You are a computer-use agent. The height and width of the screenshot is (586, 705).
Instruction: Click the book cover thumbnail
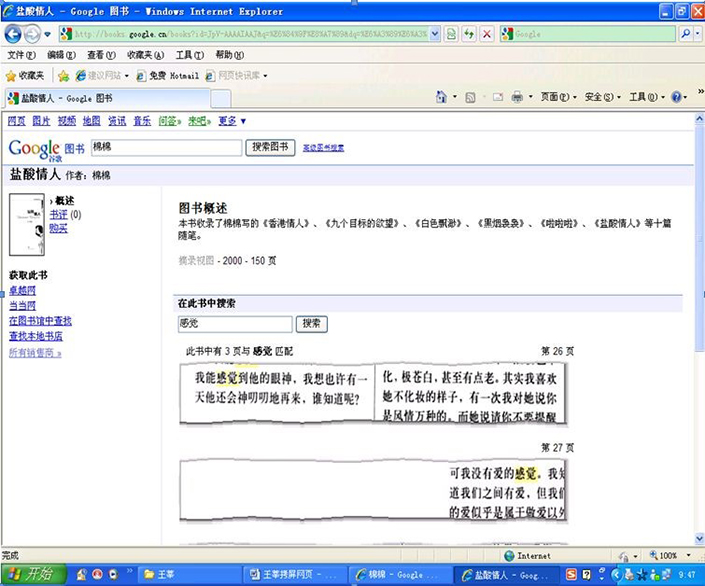(x=27, y=224)
